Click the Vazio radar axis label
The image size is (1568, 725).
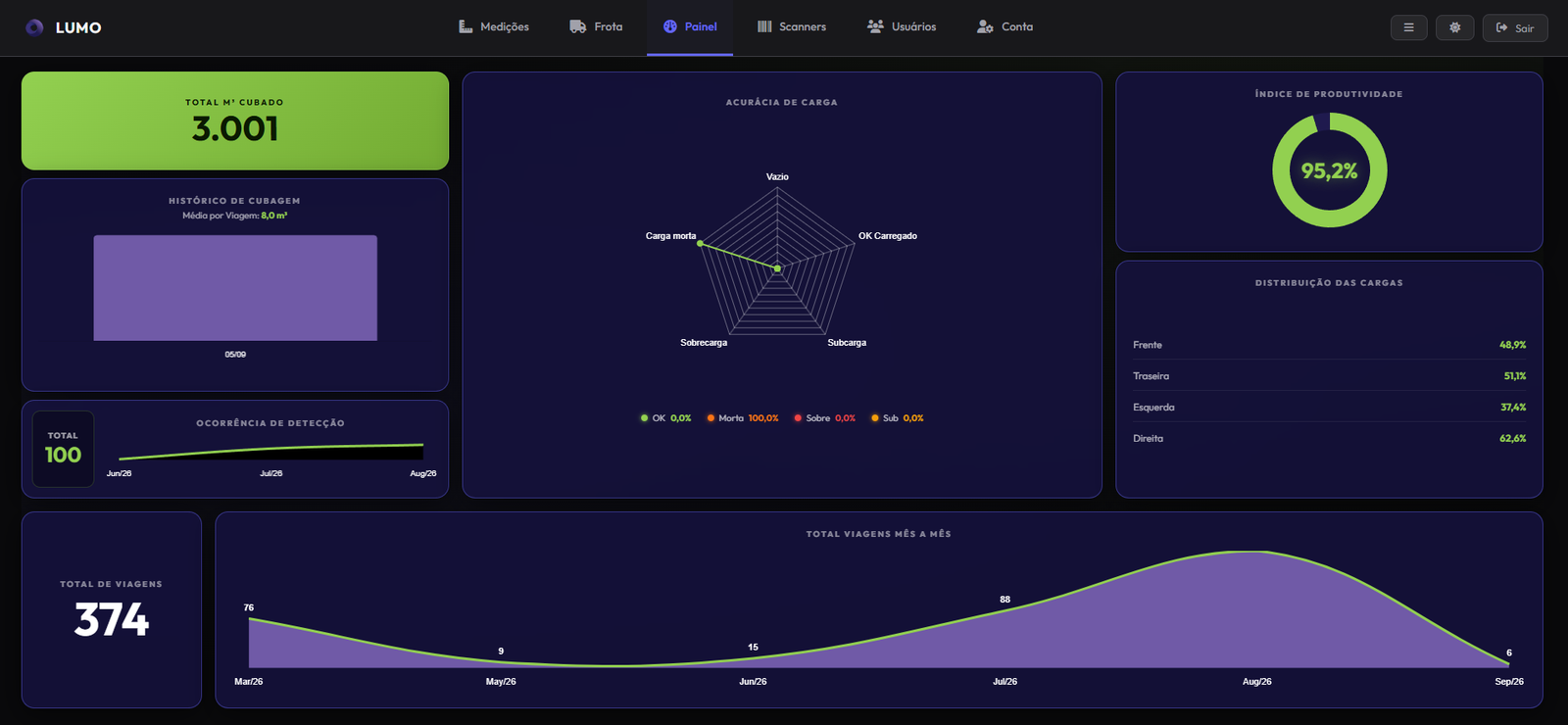point(777,177)
